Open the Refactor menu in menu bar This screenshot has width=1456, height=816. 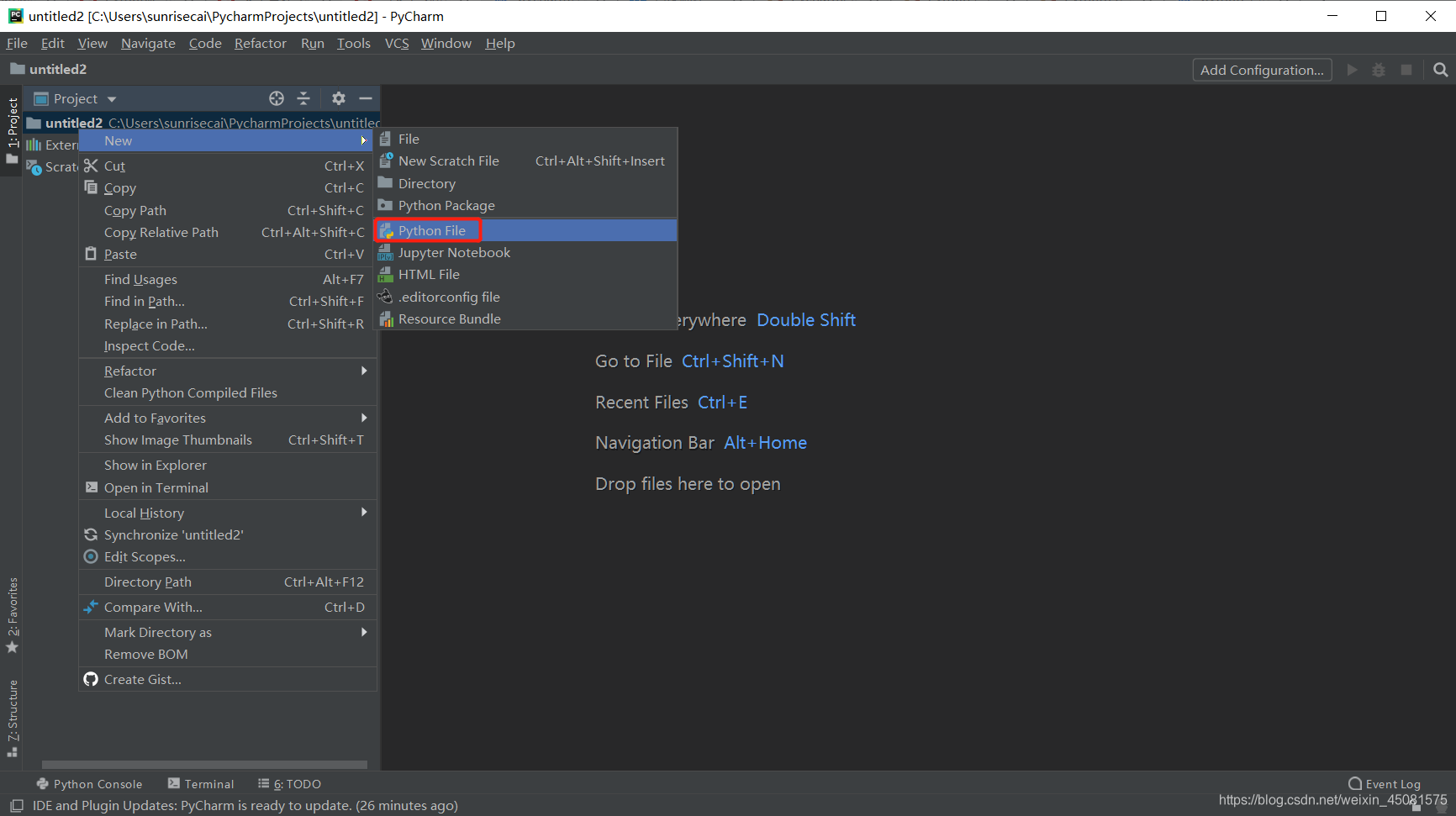coord(261,43)
